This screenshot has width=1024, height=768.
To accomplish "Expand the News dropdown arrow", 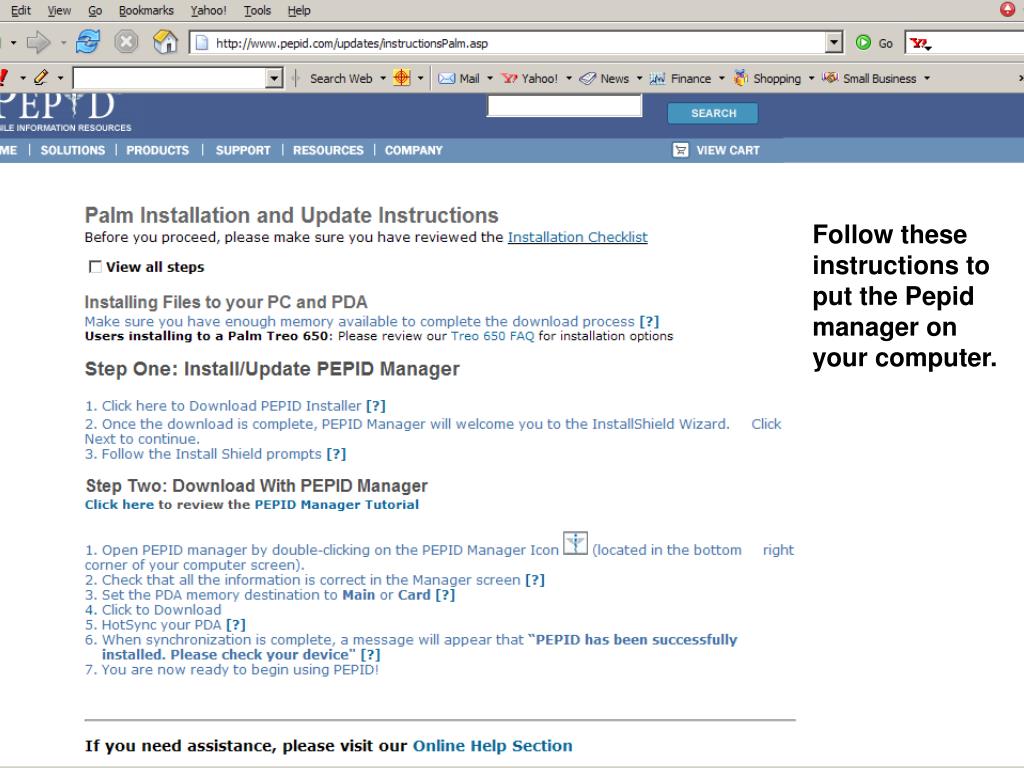I will point(639,78).
